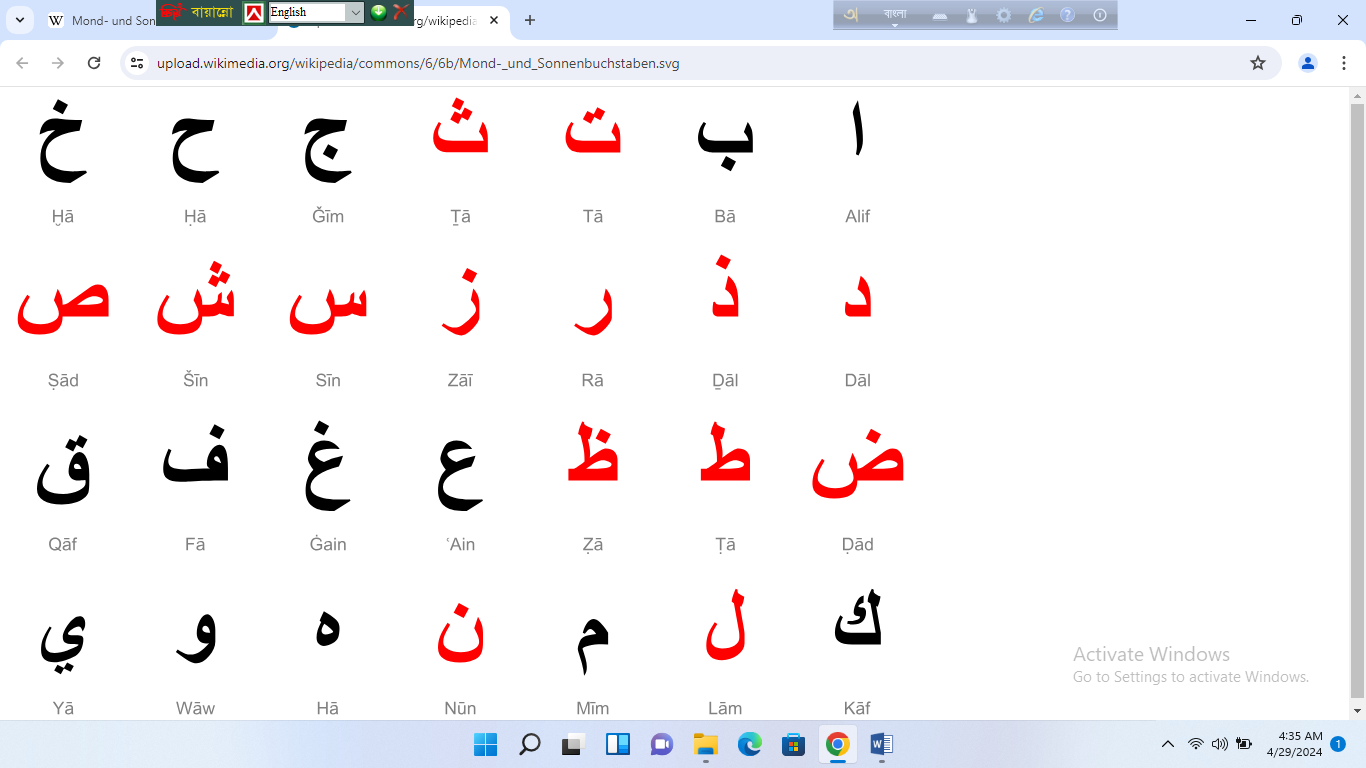Close the current wikimedia tab
1366x768 pixels.
[494, 20]
